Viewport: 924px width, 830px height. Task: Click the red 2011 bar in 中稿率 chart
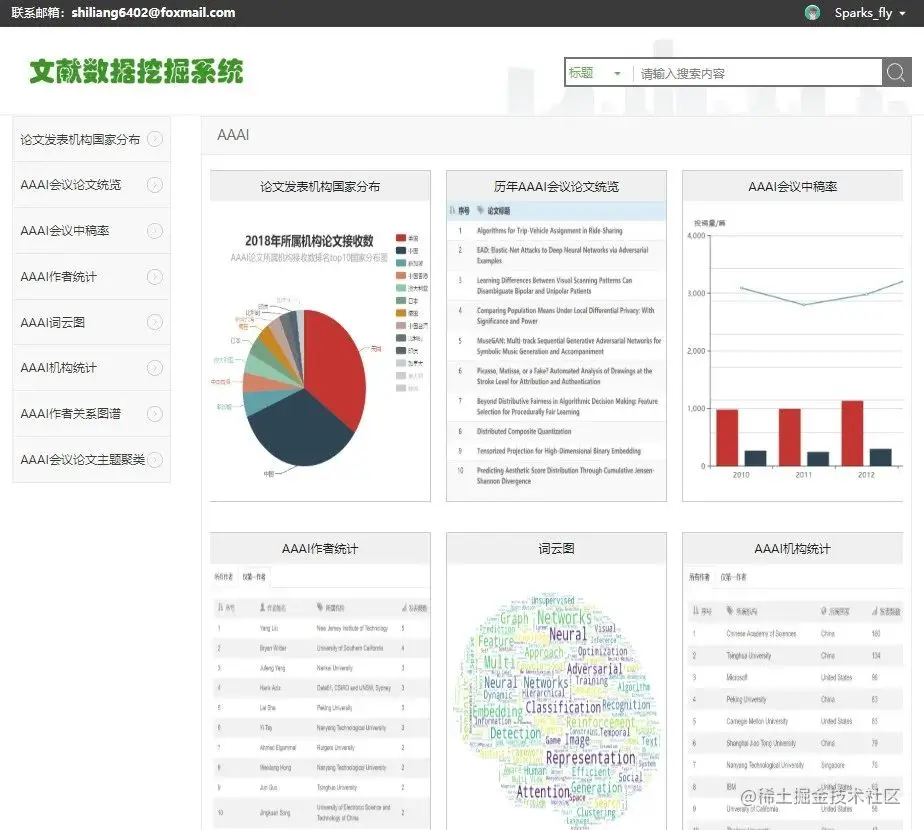[x=790, y=437]
